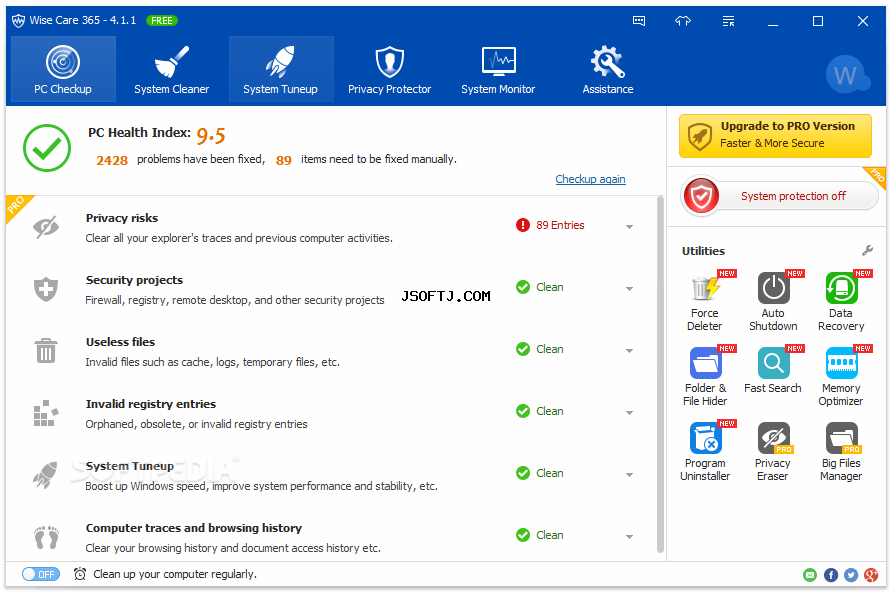The height and width of the screenshot is (592, 892).
Task: Expand the Useless files row arrow
Action: [x=629, y=351]
